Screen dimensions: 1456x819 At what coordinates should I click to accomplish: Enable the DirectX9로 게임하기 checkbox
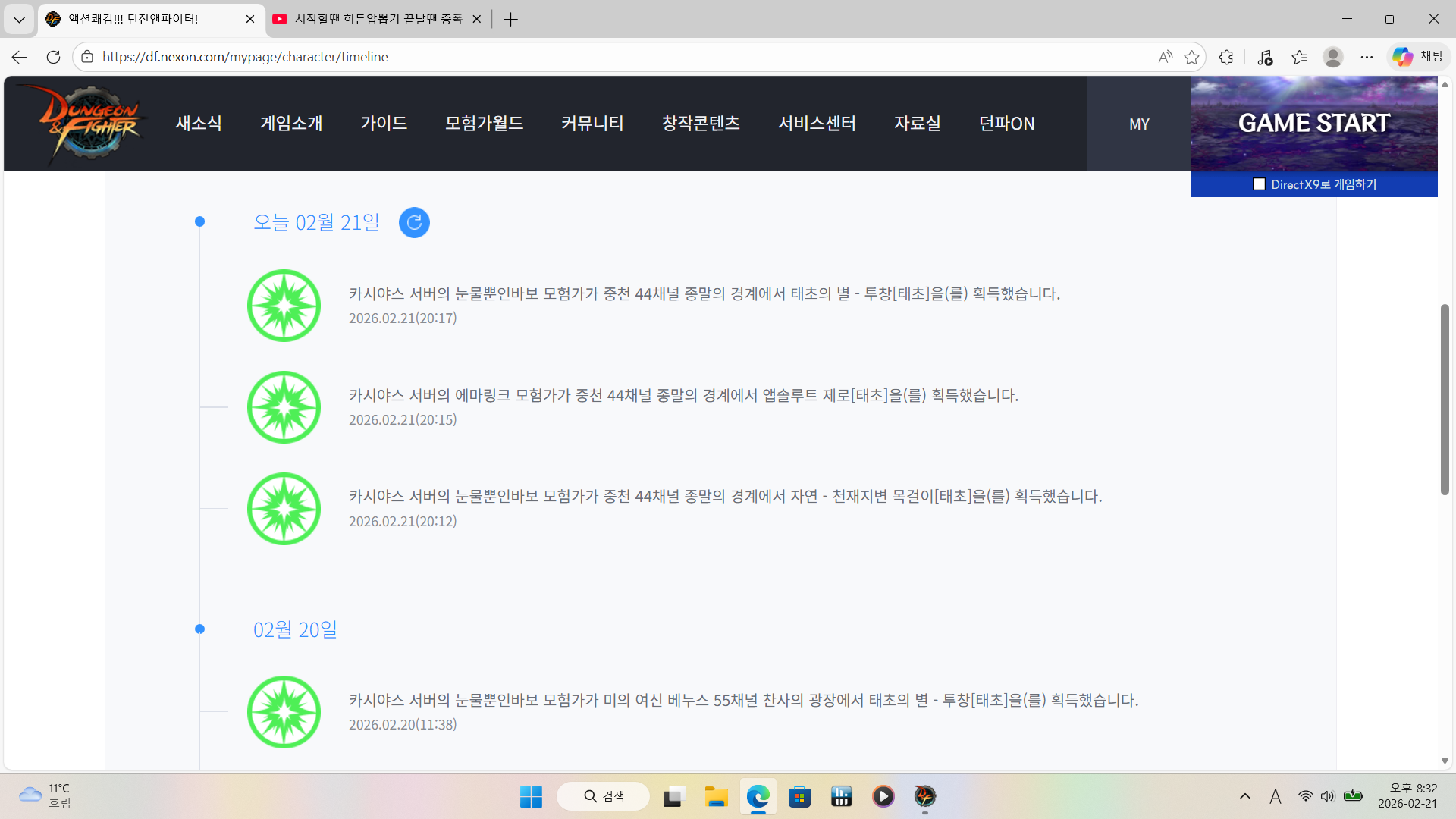1260,184
